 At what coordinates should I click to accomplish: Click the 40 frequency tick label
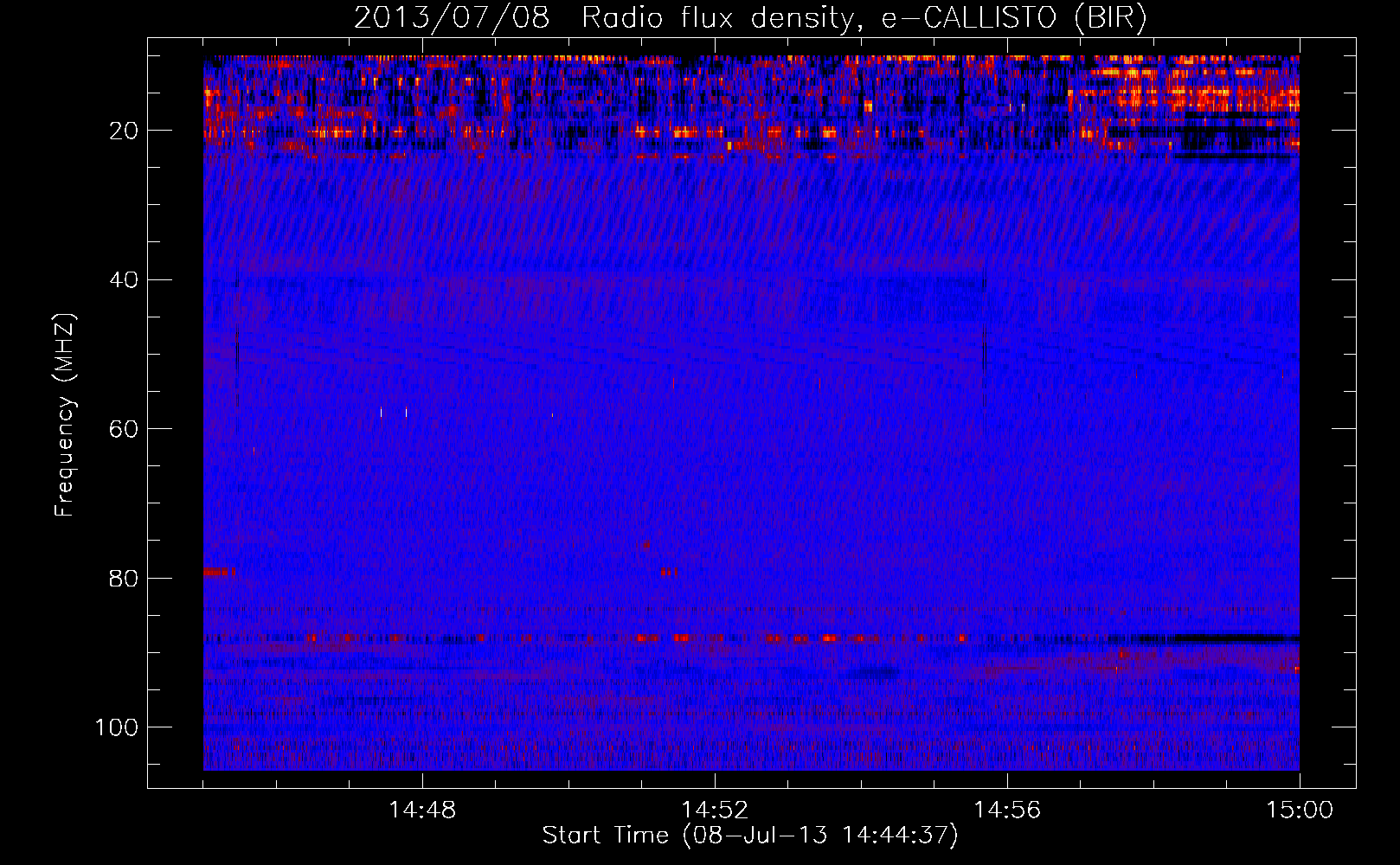(x=125, y=280)
